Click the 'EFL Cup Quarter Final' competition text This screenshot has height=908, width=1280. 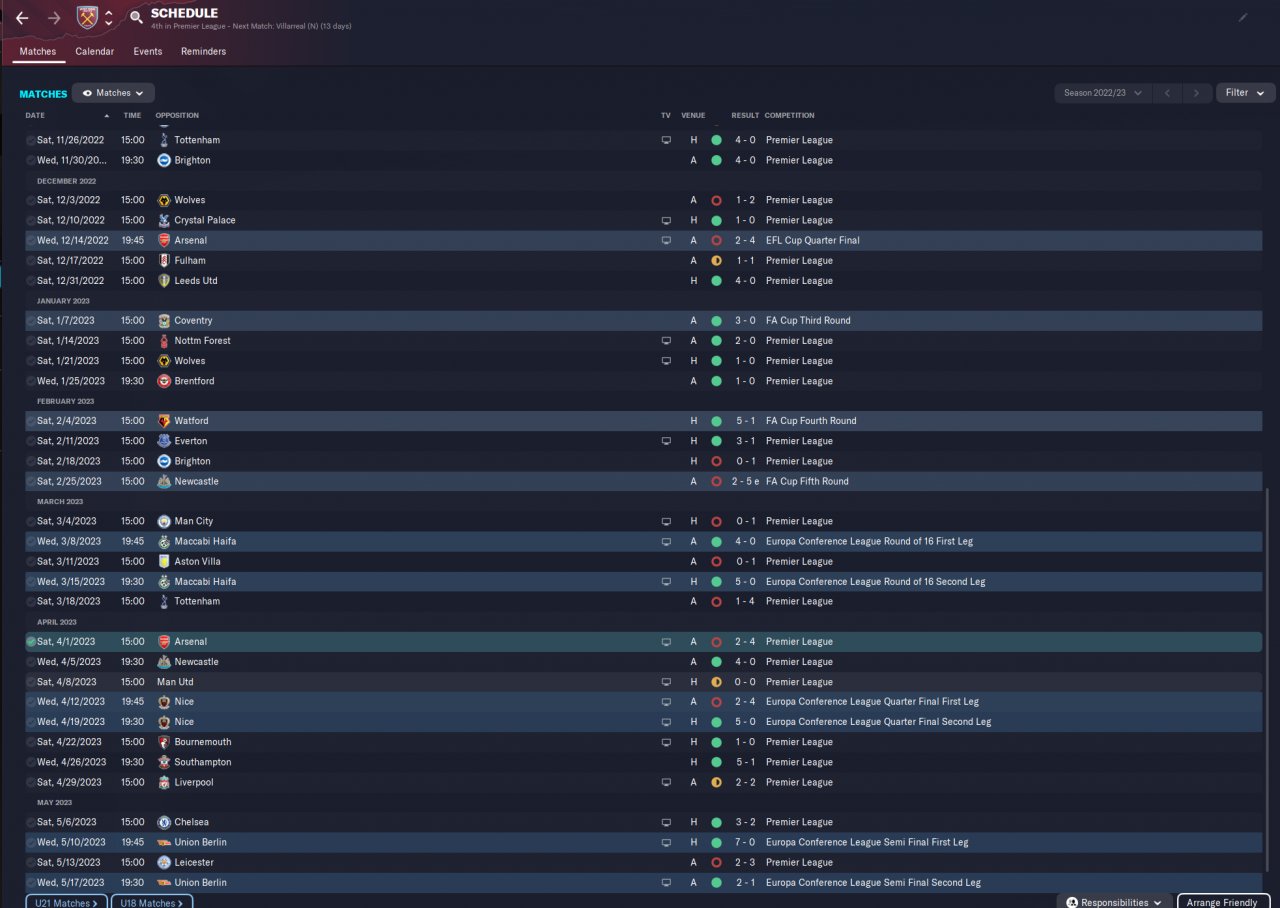click(813, 240)
